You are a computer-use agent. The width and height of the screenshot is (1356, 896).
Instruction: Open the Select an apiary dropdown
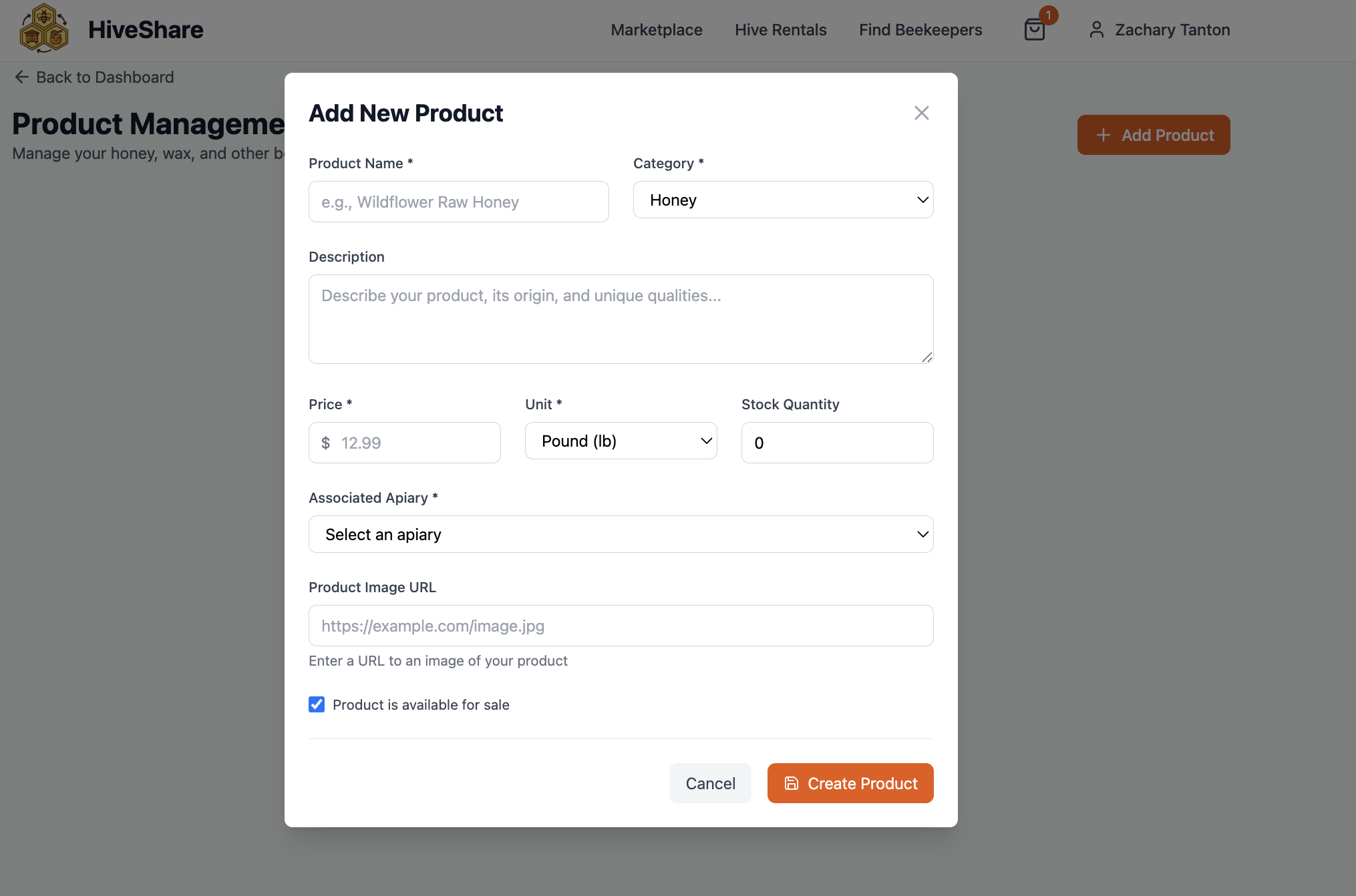(621, 534)
